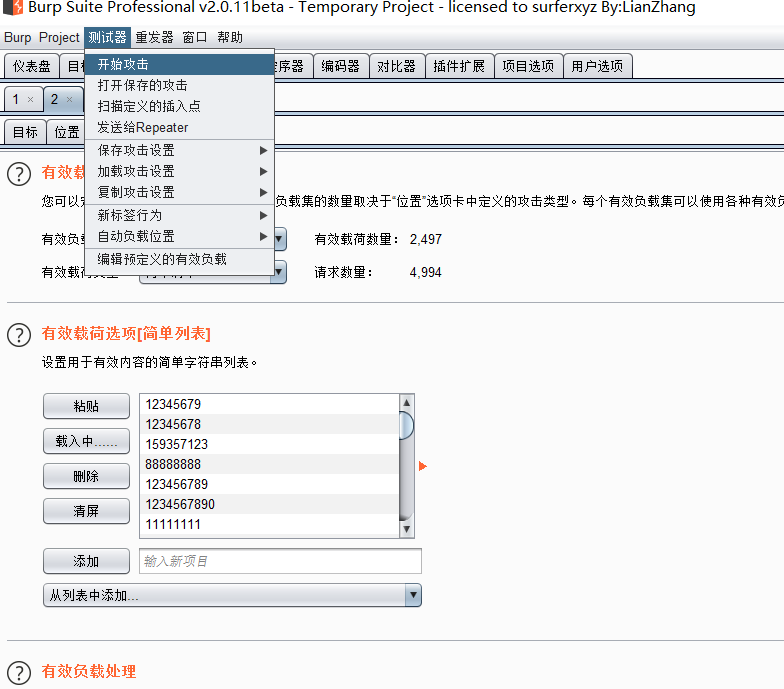Open the payload type dropdown arrow
784x689 pixels.
[280, 272]
